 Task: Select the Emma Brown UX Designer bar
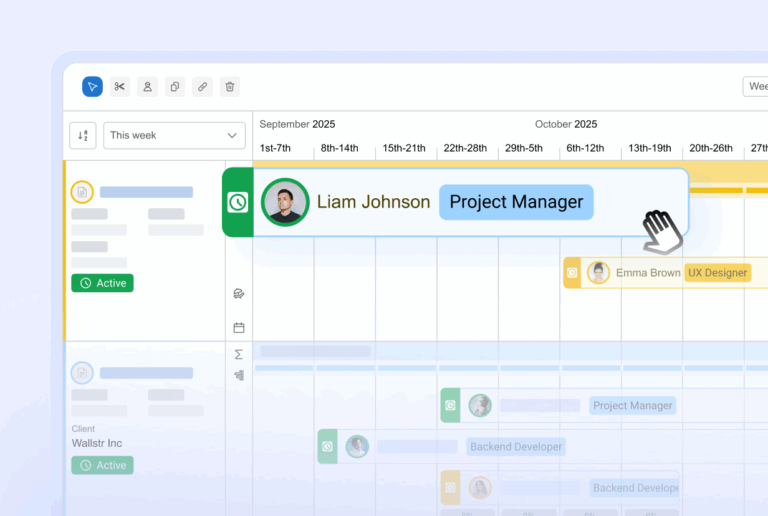pos(660,273)
